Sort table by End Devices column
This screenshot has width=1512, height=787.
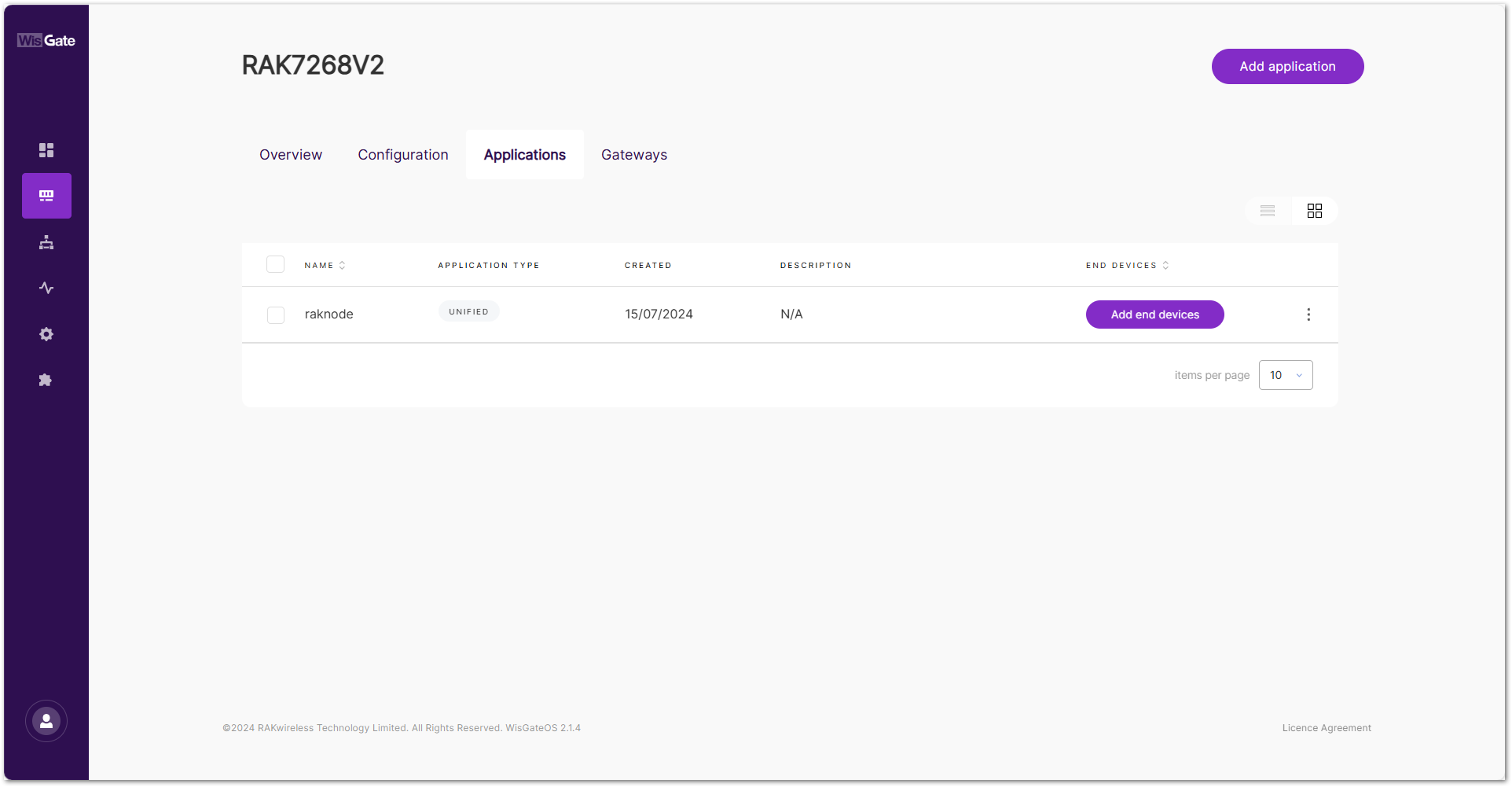[x=1128, y=266]
